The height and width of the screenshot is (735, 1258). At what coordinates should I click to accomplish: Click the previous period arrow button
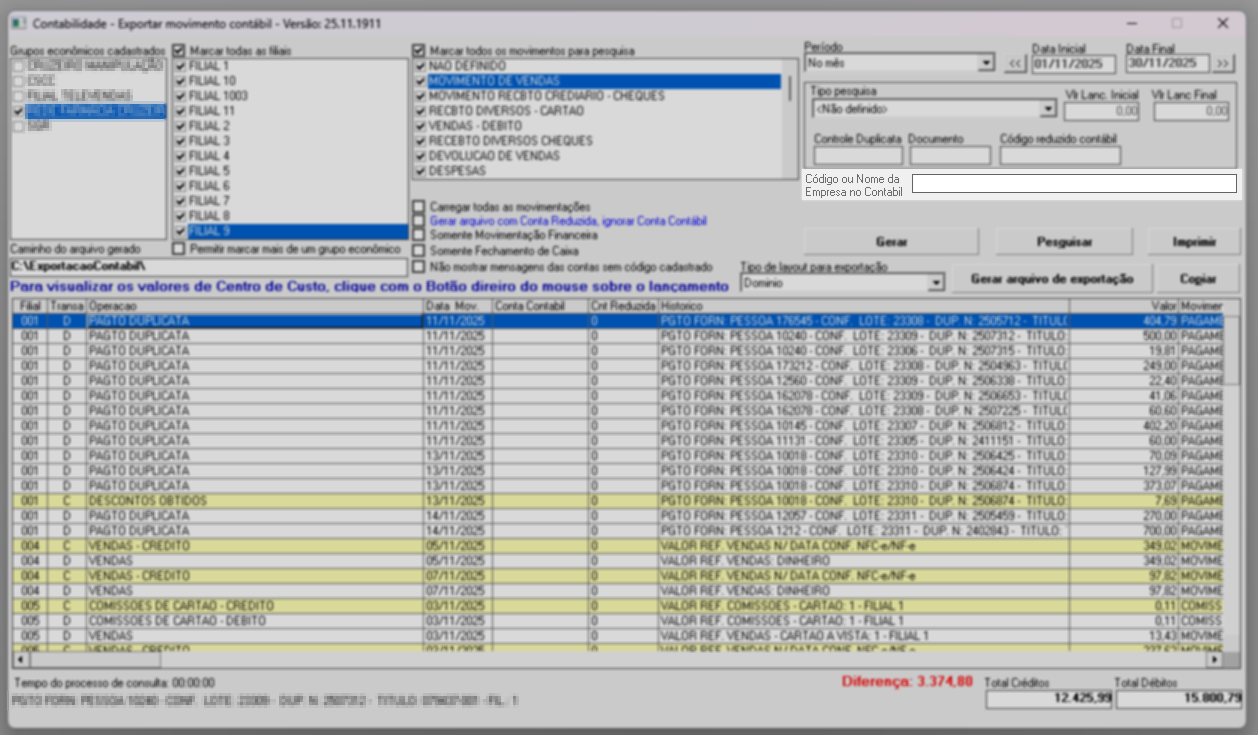pos(1015,64)
